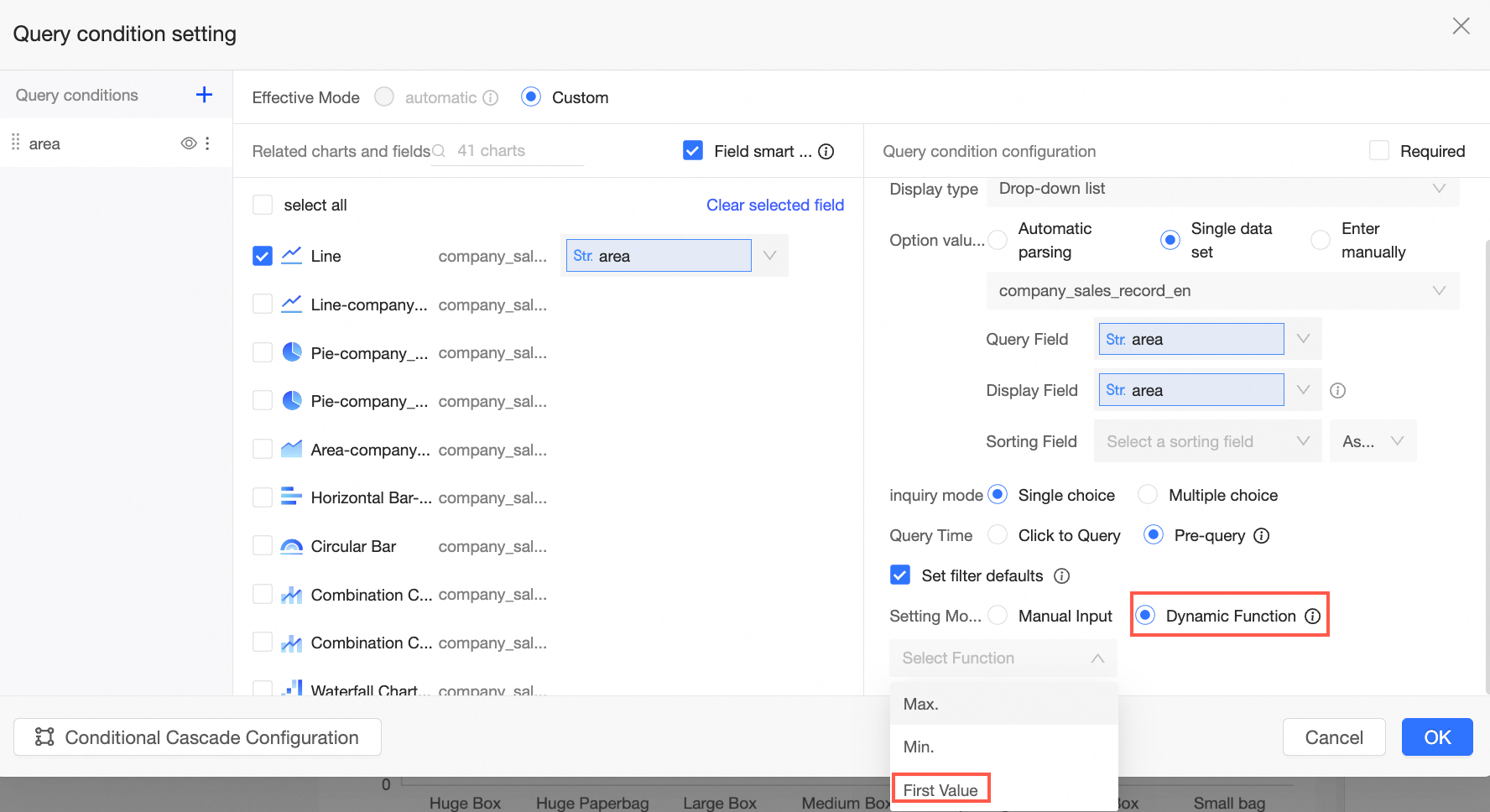The image size is (1490, 812).
Task: Click info icon next to Dynamic Function
Action: (x=1313, y=617)
